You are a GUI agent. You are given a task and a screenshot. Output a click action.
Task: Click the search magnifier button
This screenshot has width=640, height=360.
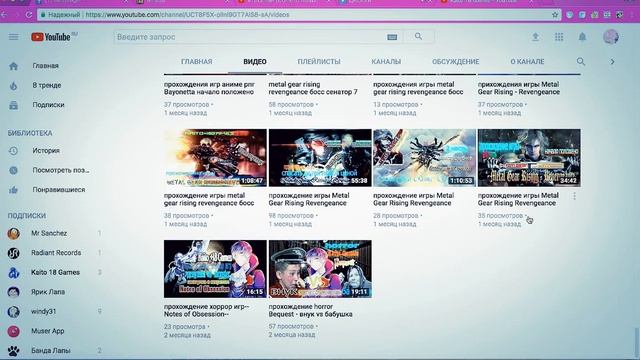pos(418,37)
